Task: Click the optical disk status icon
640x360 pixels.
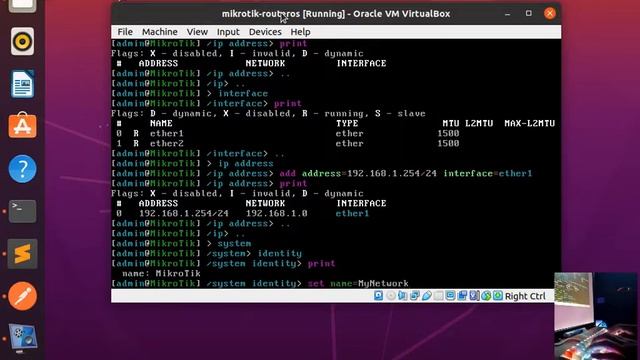Action: point(391,296)
